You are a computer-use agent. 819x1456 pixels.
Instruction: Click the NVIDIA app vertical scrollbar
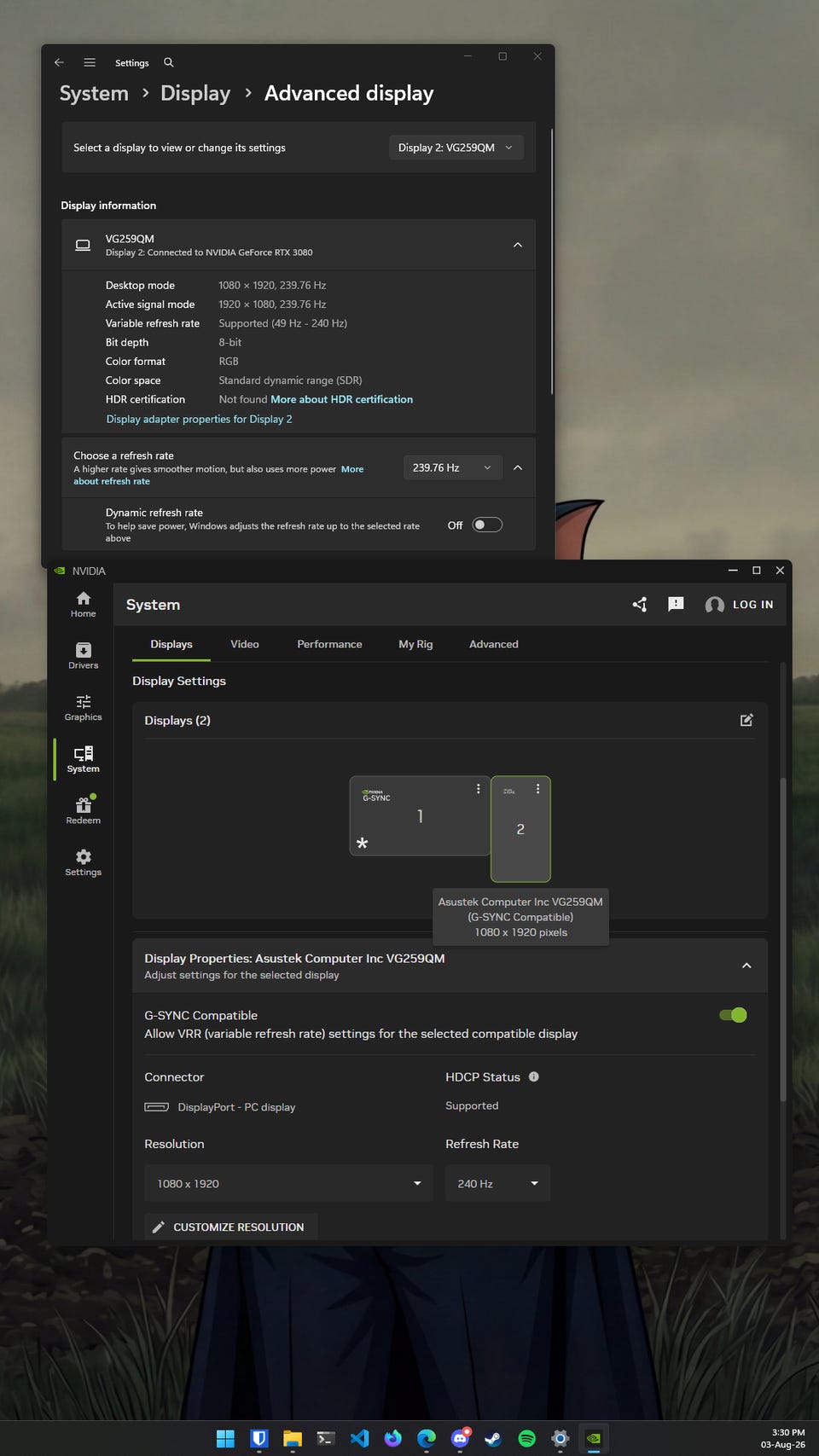tap(782, 938)
